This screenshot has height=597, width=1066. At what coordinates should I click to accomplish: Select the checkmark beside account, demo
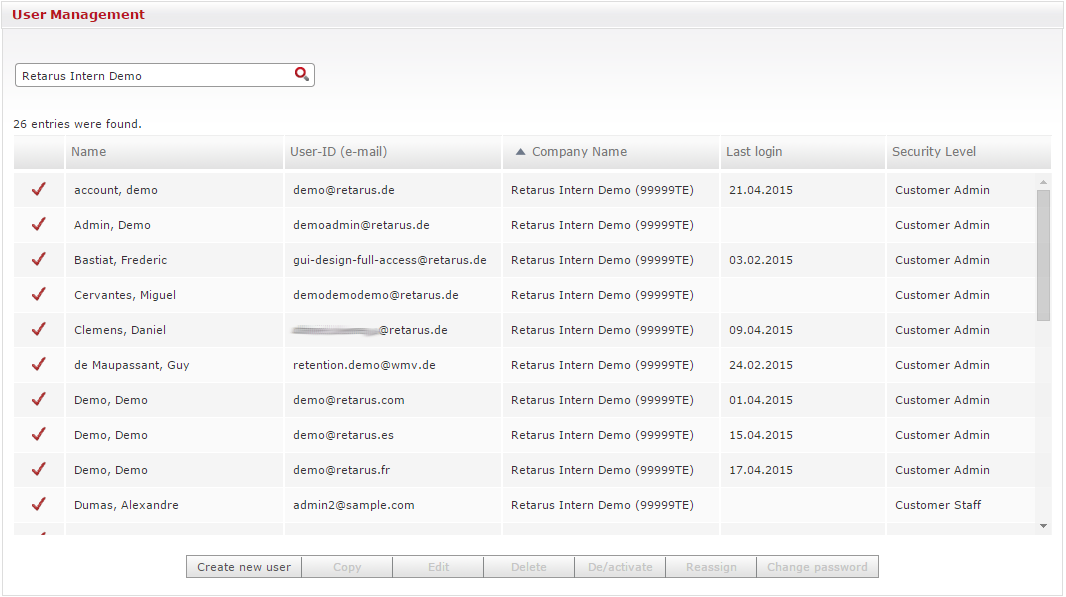(39, 189)
